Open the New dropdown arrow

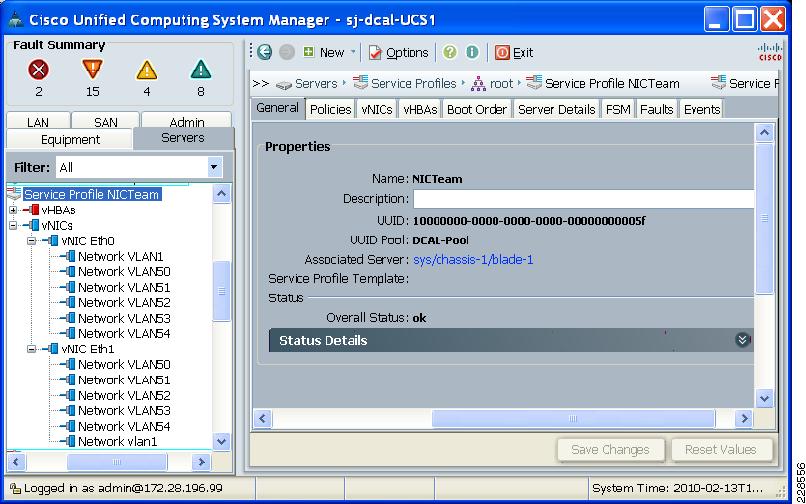click(353, 52)
